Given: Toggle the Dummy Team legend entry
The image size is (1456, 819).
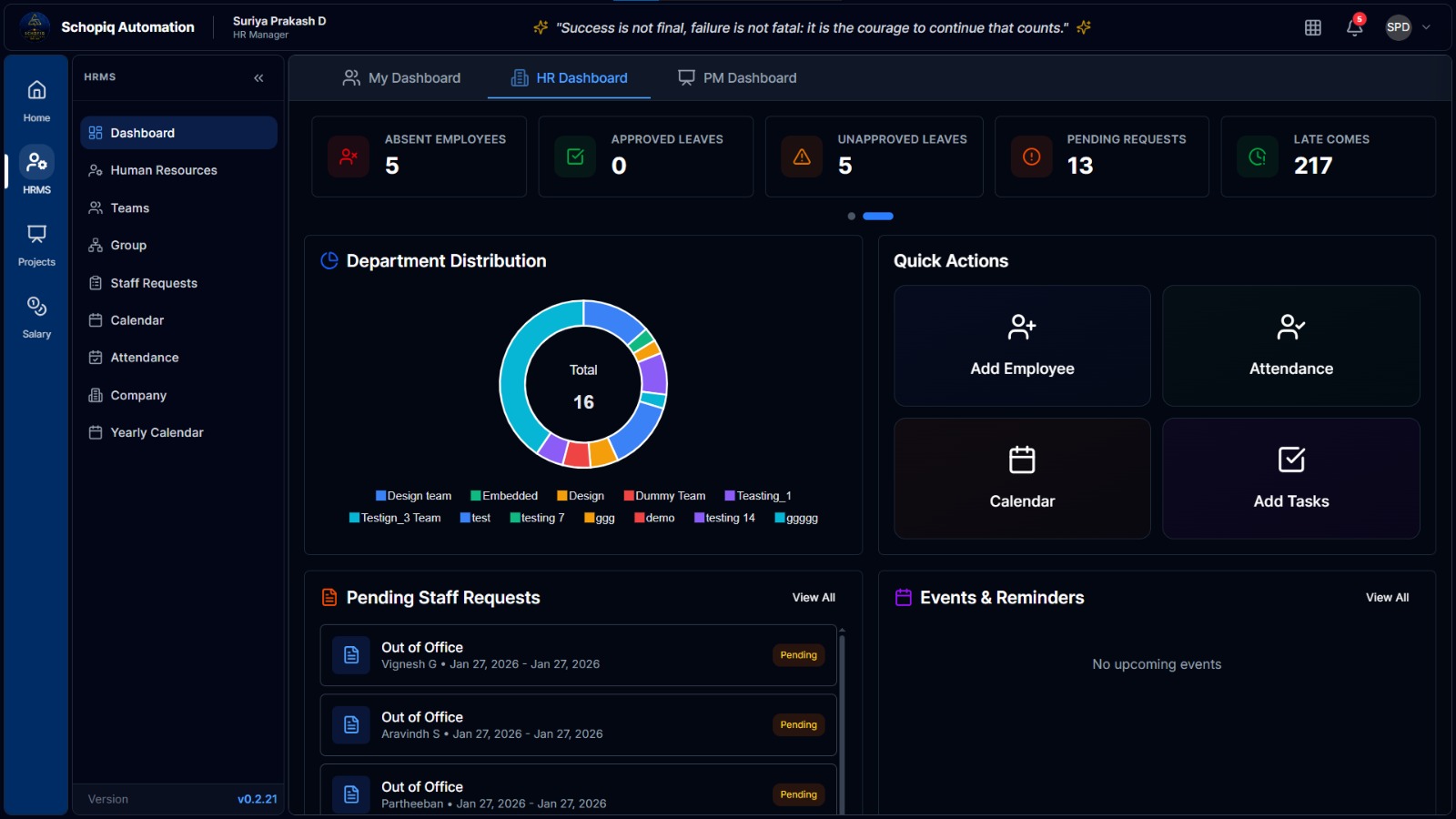Looking at the screenshot, I should (x=664, y=495).
